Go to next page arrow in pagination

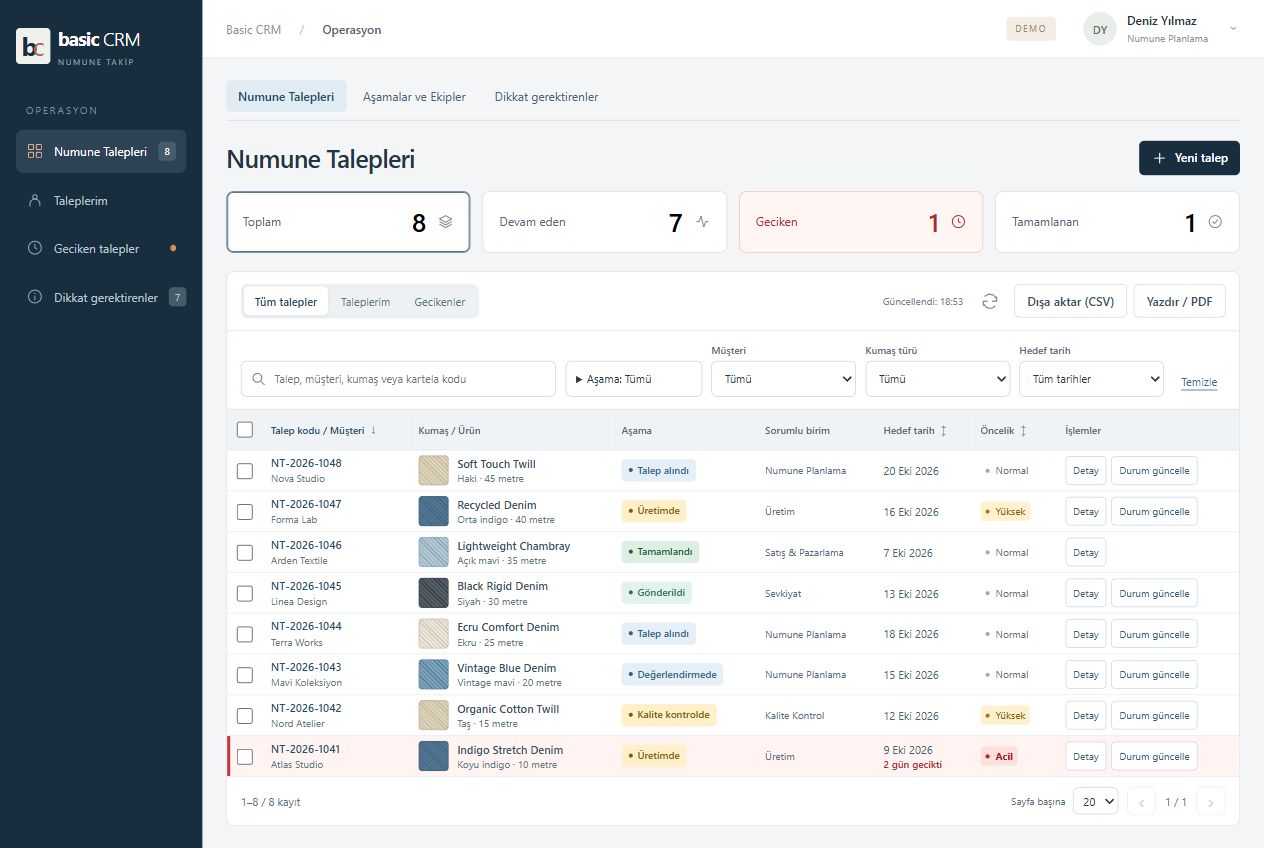pos(1210,802)
